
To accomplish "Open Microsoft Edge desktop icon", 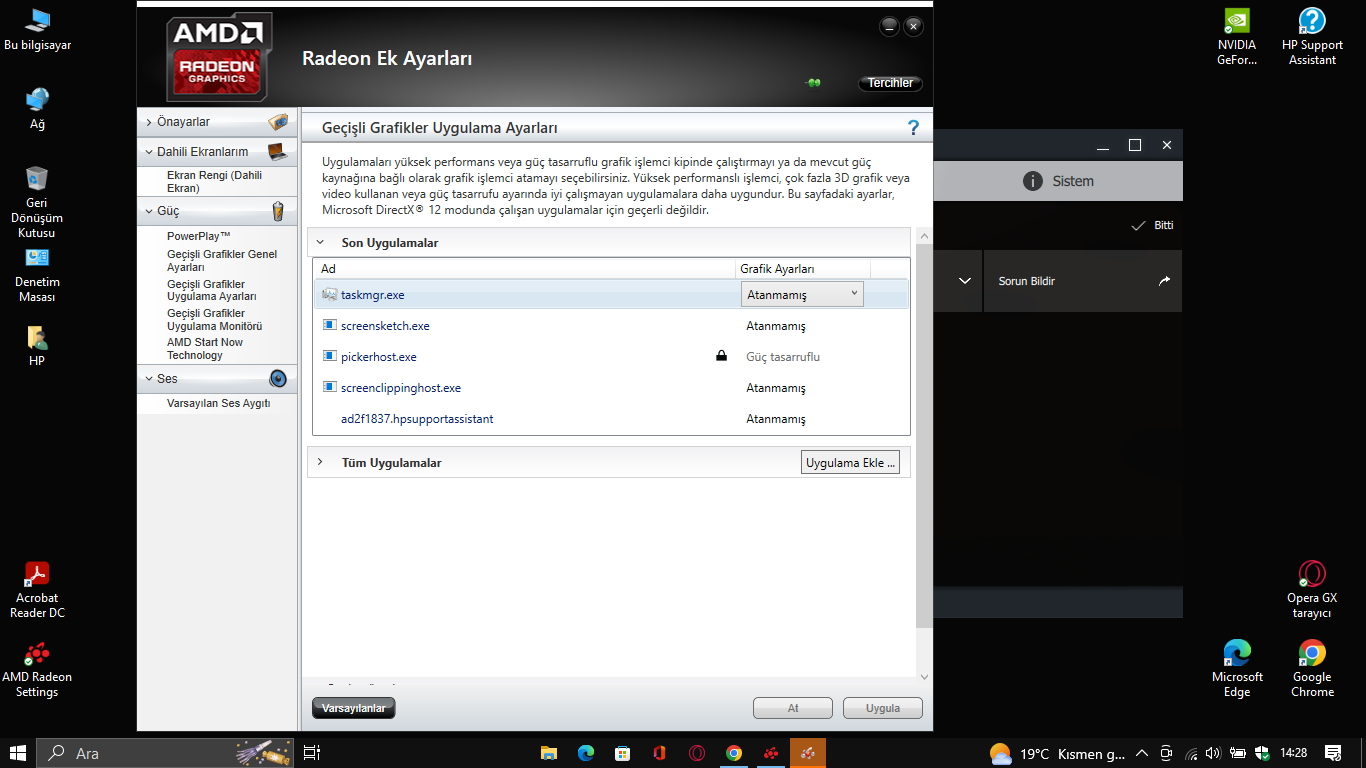I will [x=1237, y=669].
